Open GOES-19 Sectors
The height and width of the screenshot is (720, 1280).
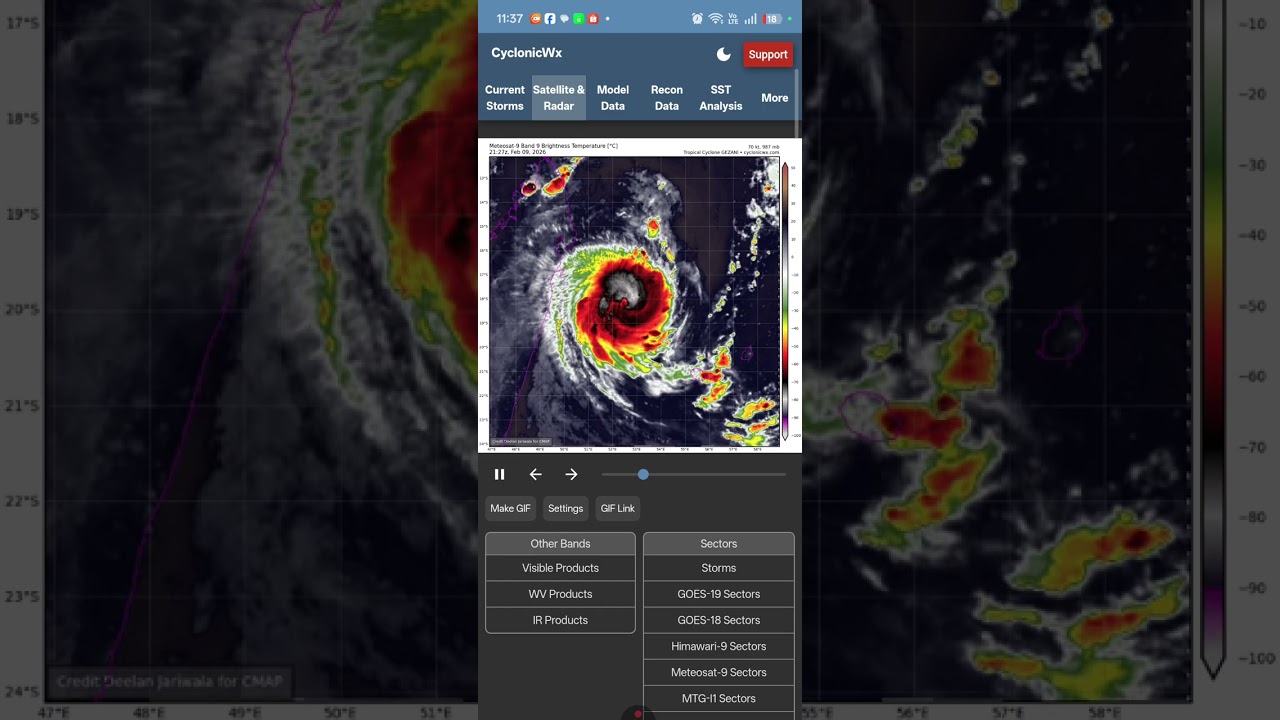point(719,594)
